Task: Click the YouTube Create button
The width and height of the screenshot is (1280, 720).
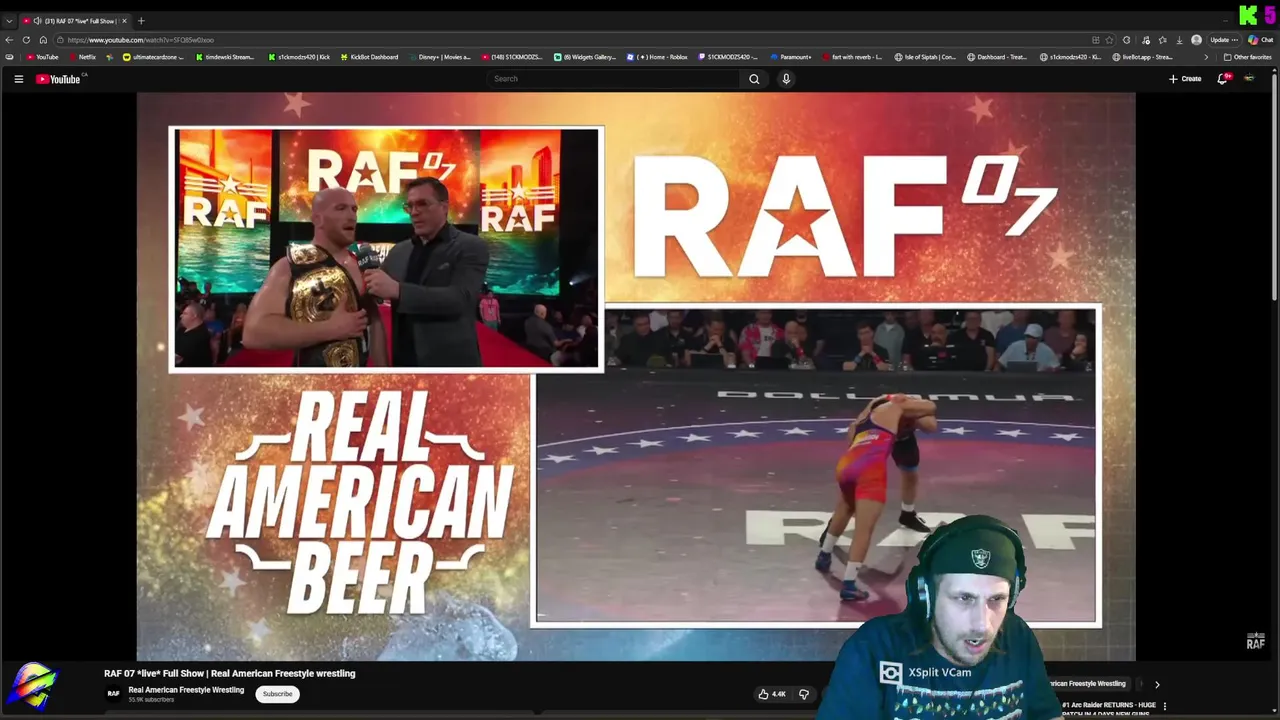Action: click(1185, 79)
